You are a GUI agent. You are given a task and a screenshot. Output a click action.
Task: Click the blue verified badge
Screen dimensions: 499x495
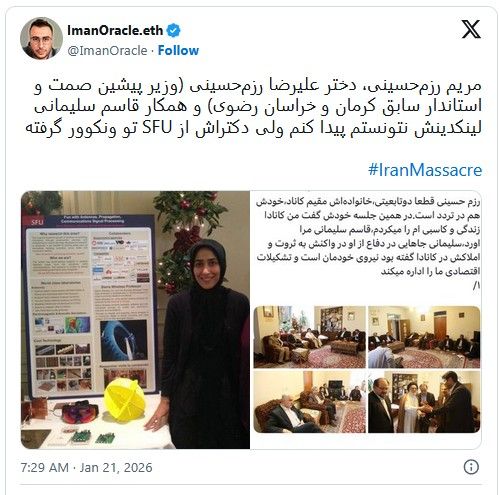[x=173, y=30]
